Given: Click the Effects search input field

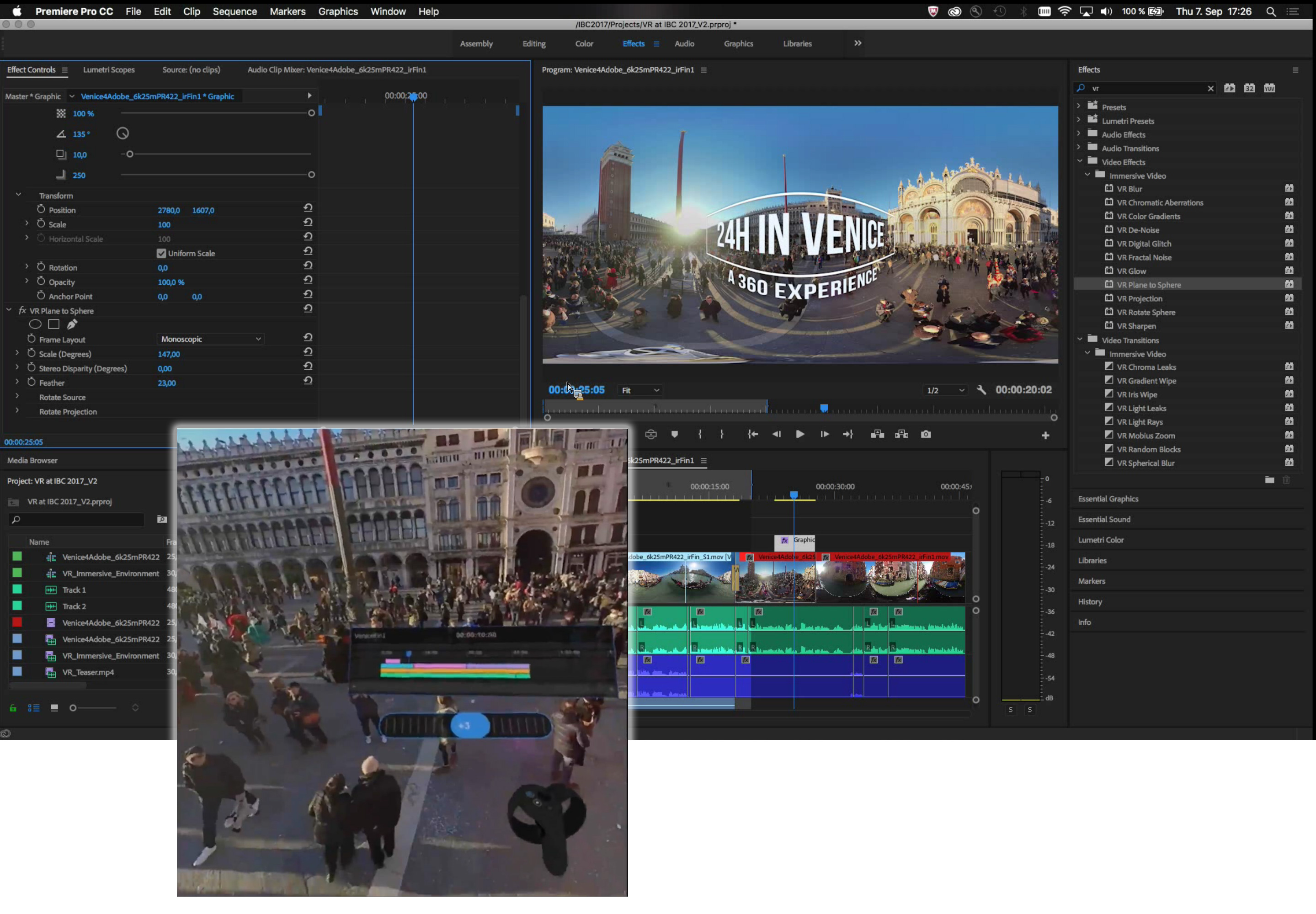Looking at the screenshot, I should click(x=1146, y=88).
